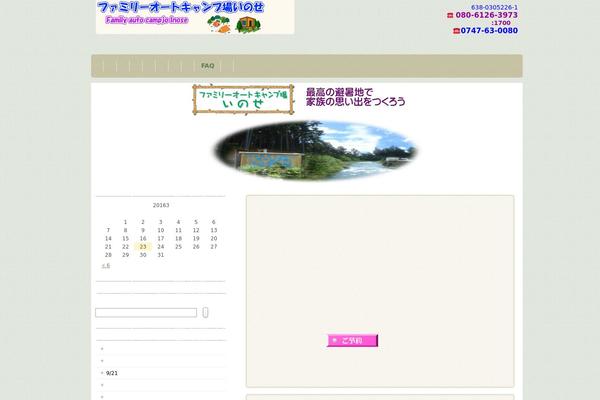Select day 30 in the calendar

click(143, 255)
